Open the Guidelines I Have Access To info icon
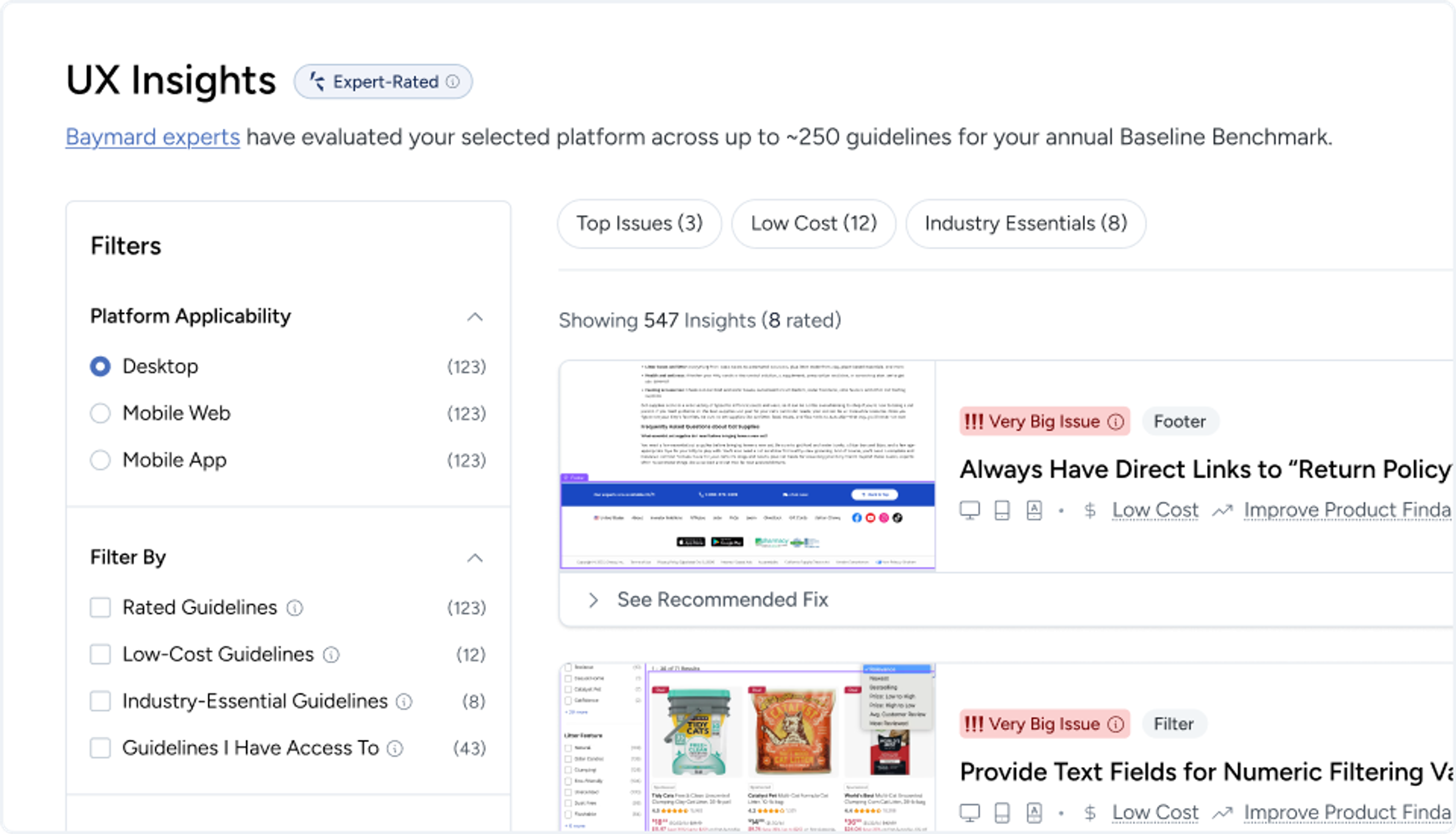Viewport: 1456px width, 834px height. [x=395, y=749]
